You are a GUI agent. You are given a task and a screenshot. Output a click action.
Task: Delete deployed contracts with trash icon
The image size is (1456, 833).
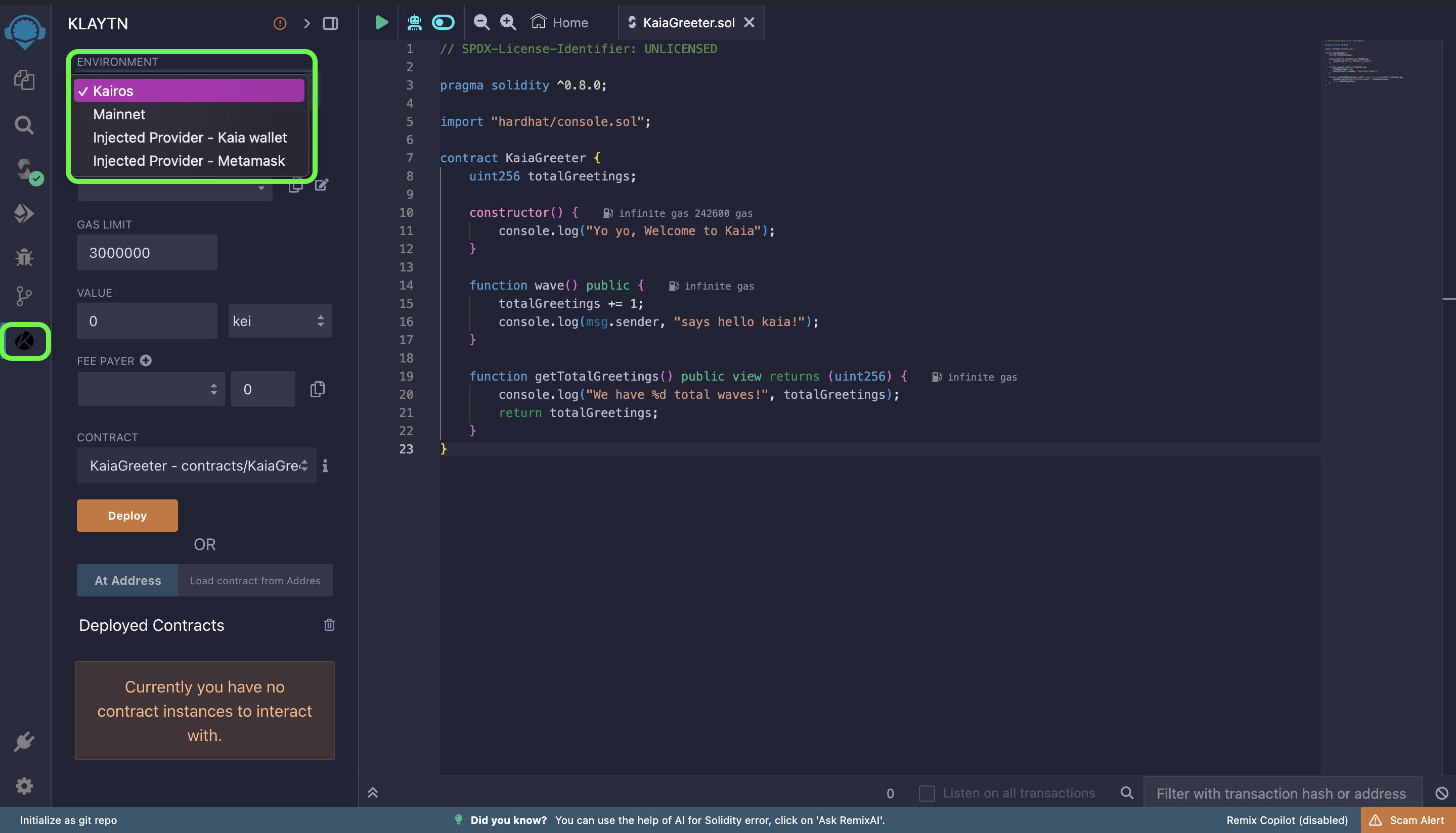(x=329, y=625)
